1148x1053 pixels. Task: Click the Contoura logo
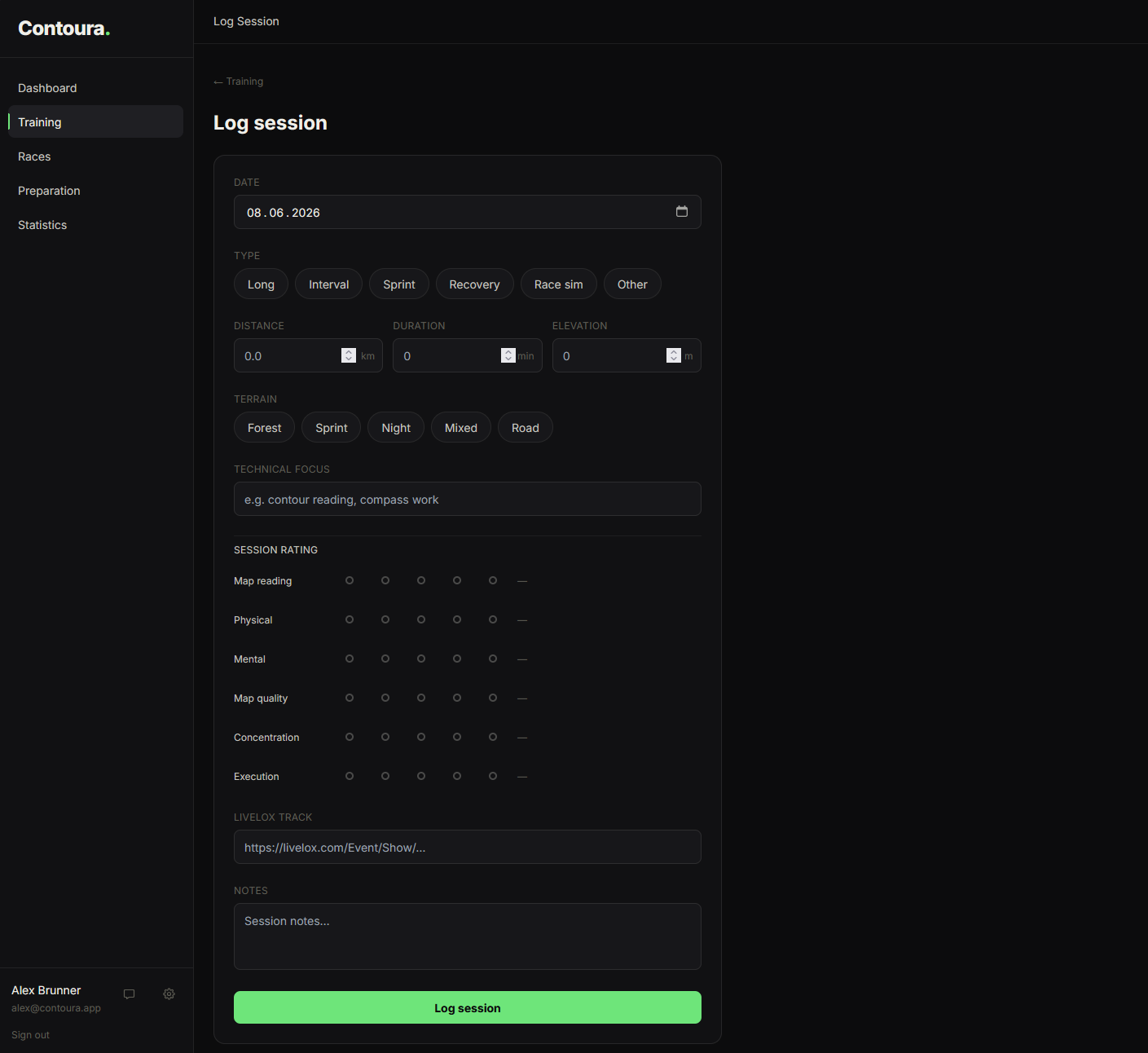64,29
